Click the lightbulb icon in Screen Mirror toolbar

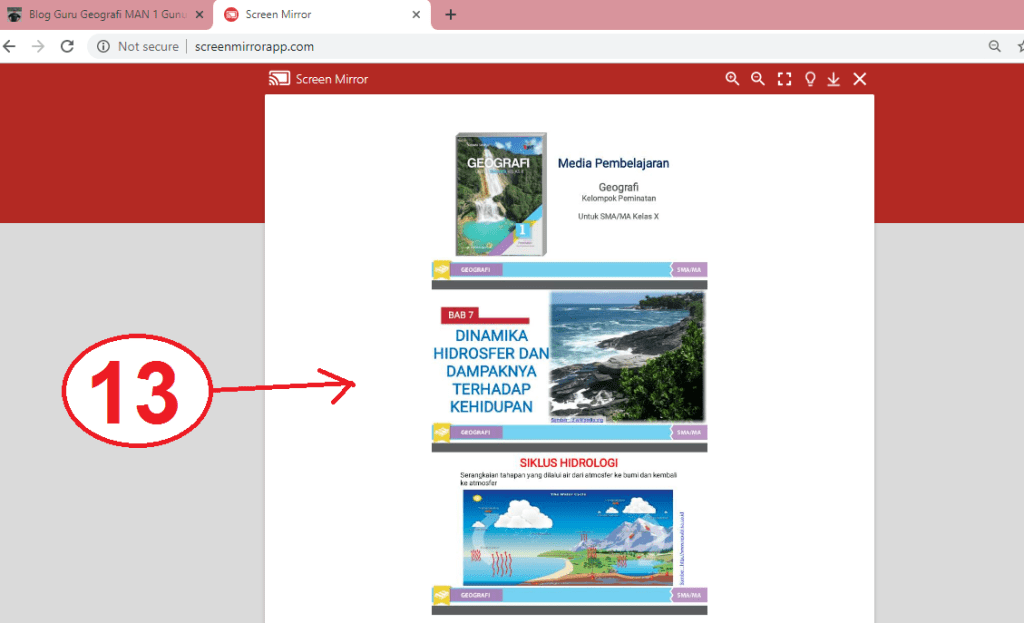[810, 79]
